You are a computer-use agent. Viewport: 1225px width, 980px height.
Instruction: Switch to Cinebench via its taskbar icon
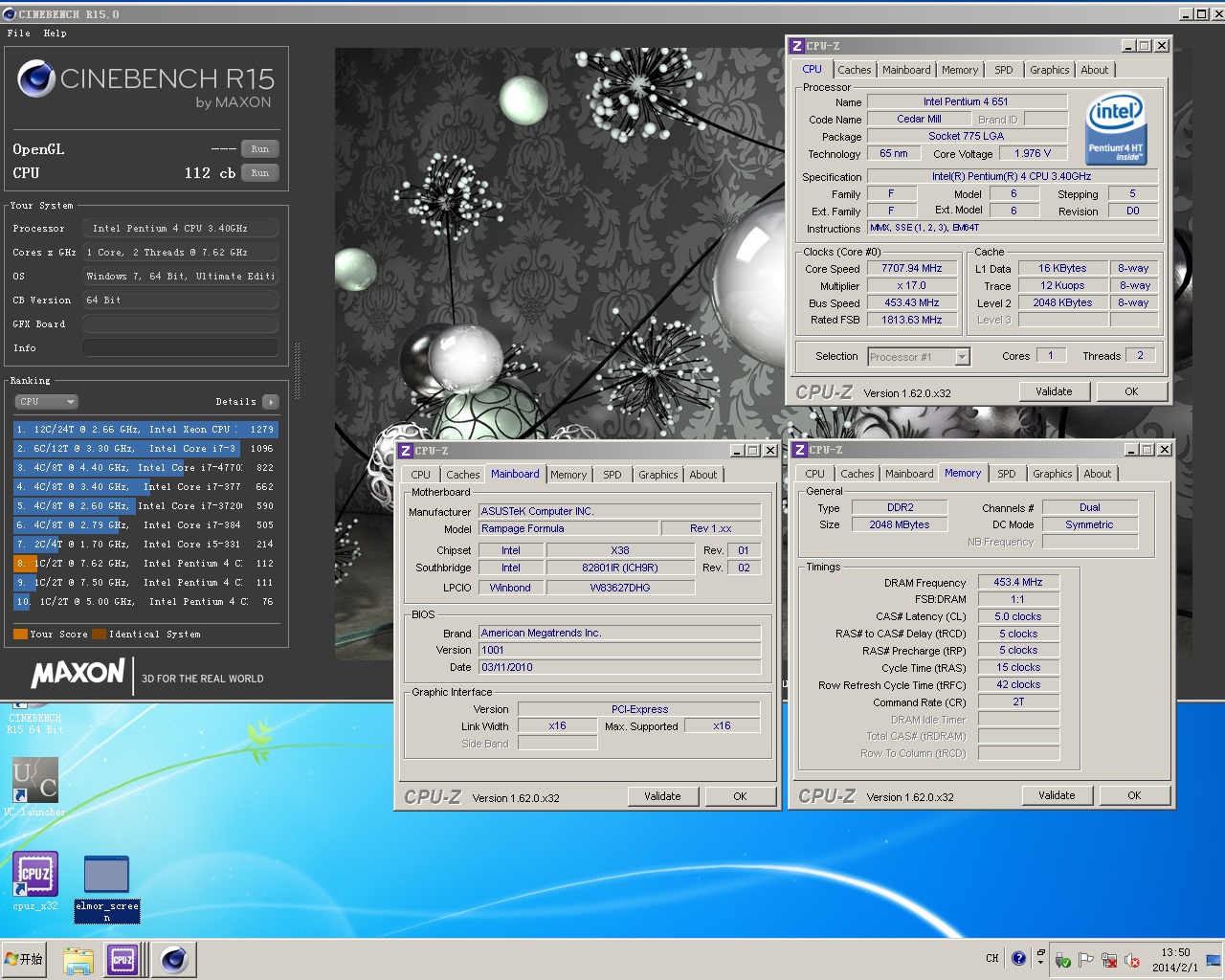click(174, 960)
